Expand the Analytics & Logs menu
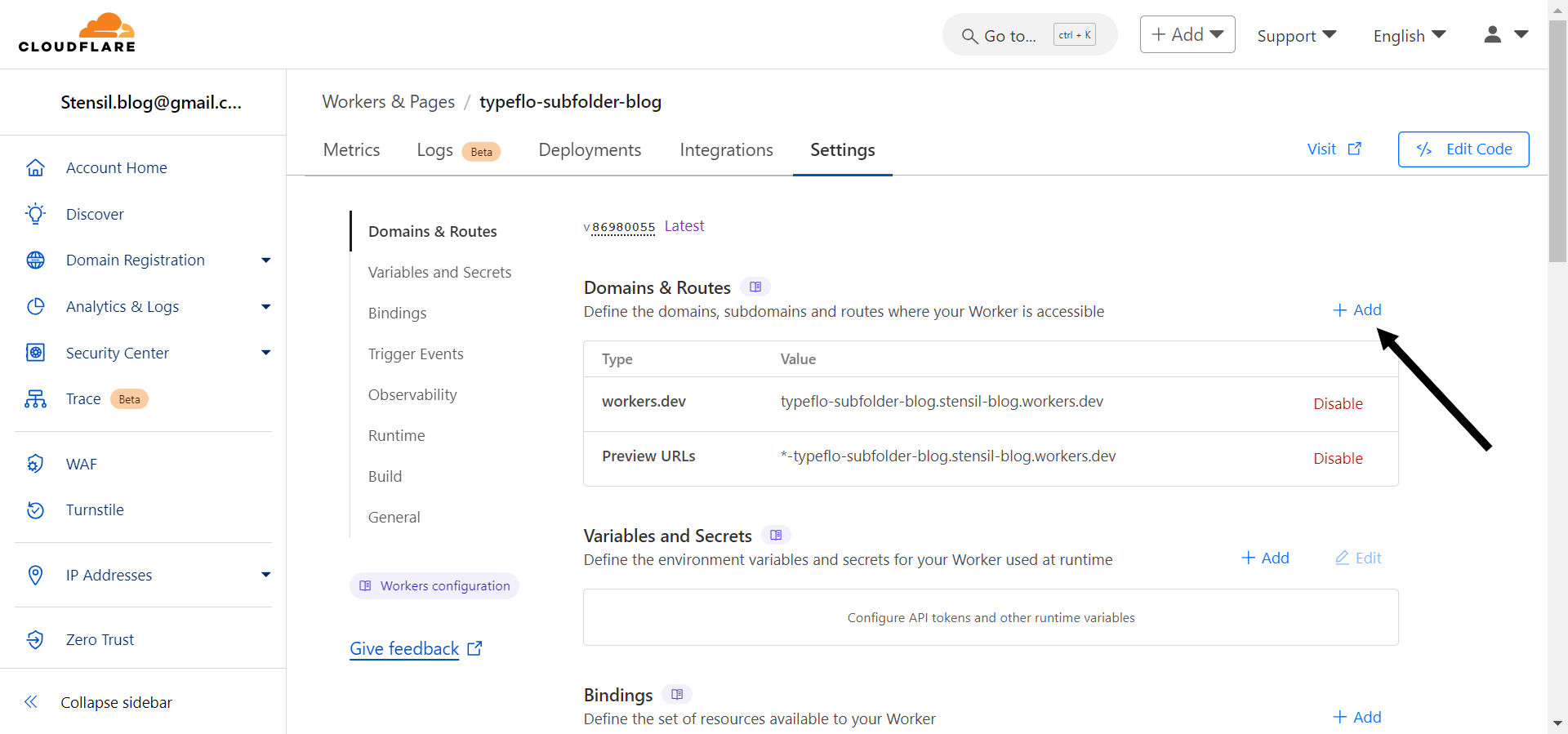The height and width of the screenshot is (734, 1568). 265,307
